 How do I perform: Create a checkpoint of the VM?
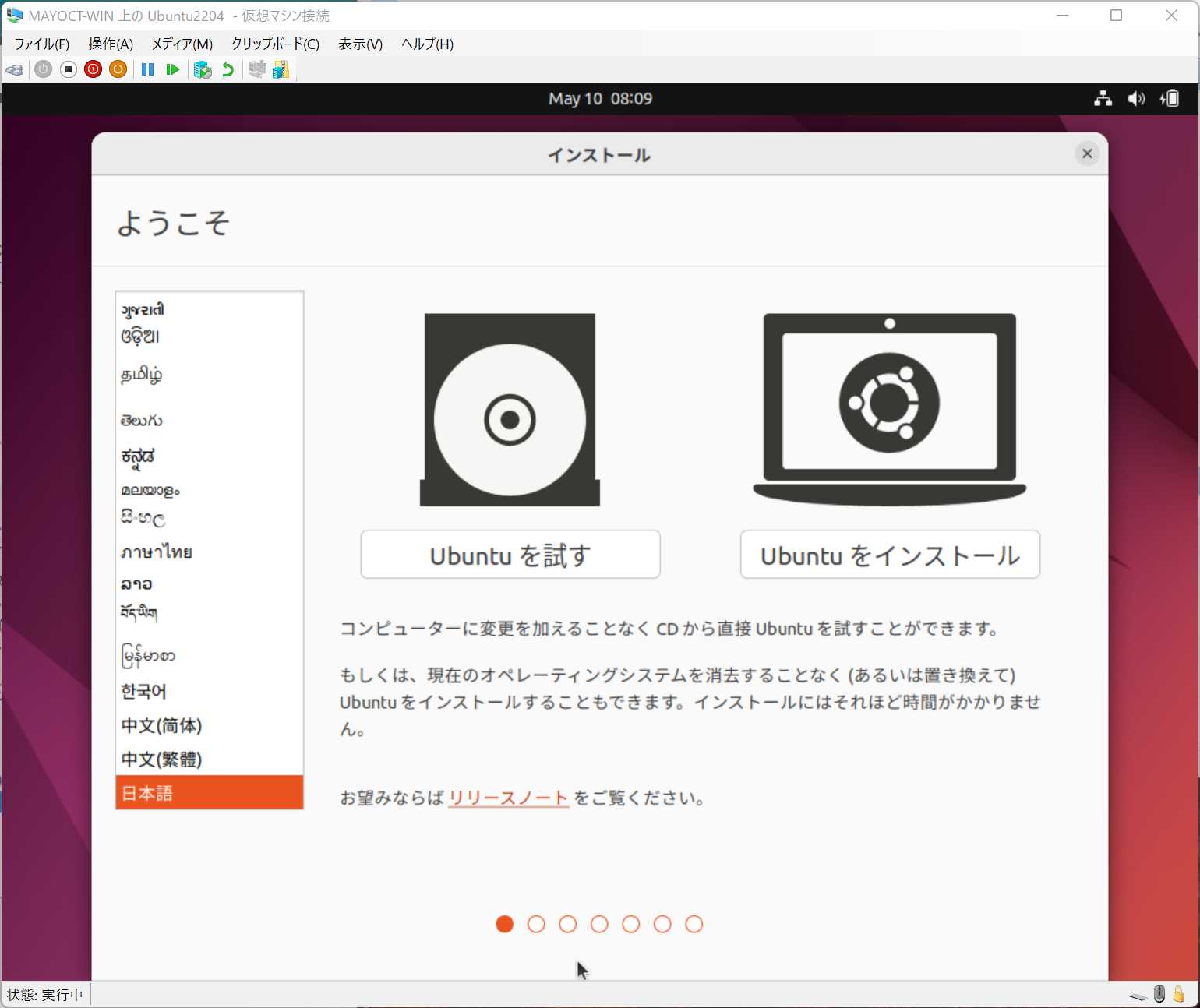pyautogui.click(x=203, y=69)
